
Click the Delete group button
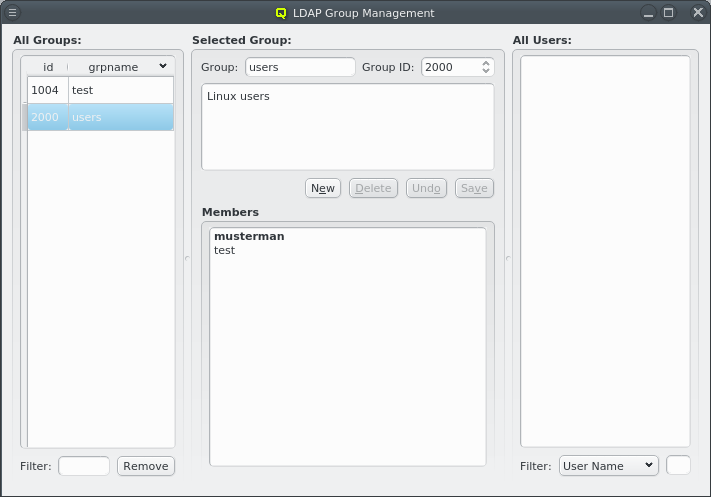coord(373,188)
